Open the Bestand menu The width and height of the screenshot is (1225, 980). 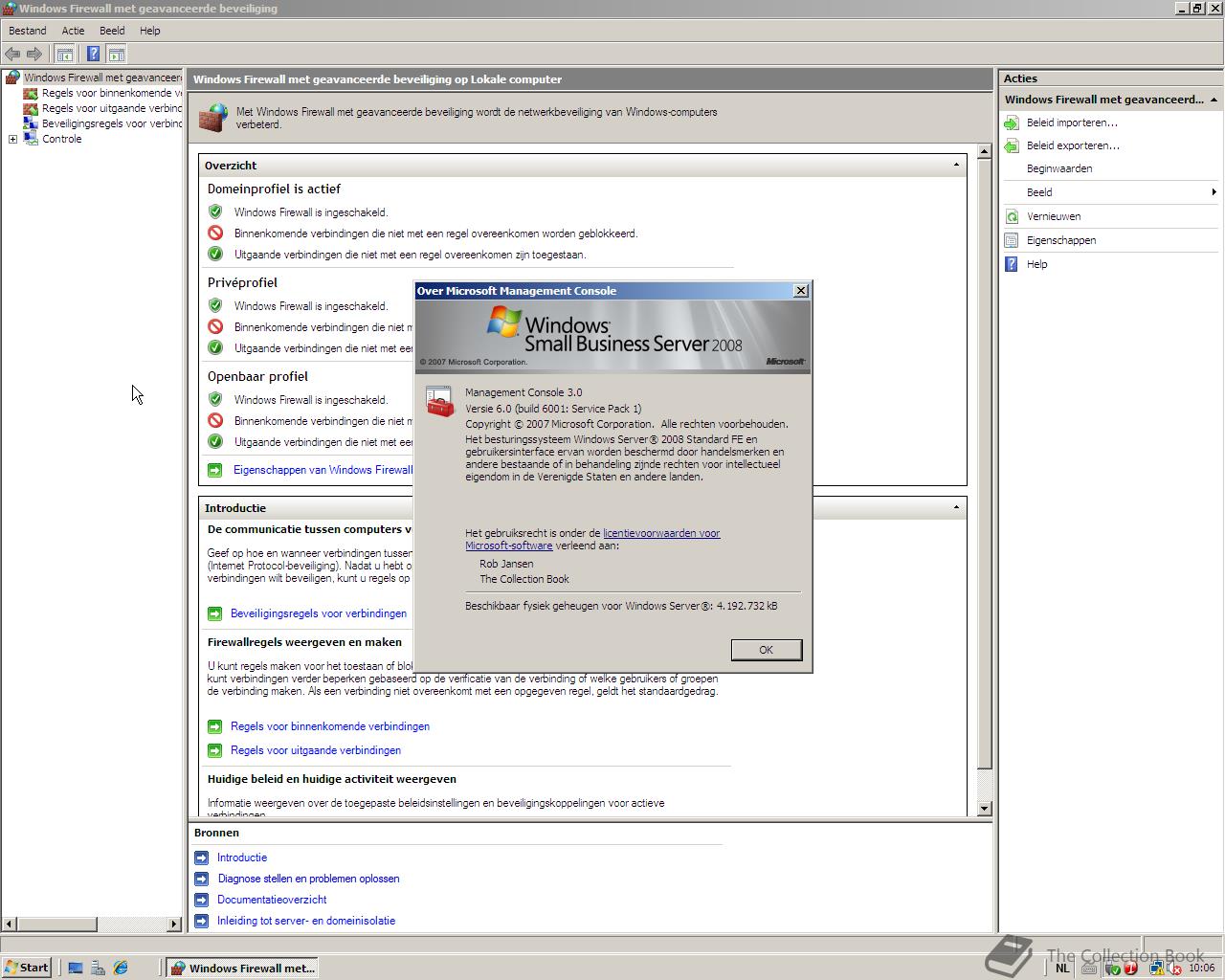click(28, 31)
